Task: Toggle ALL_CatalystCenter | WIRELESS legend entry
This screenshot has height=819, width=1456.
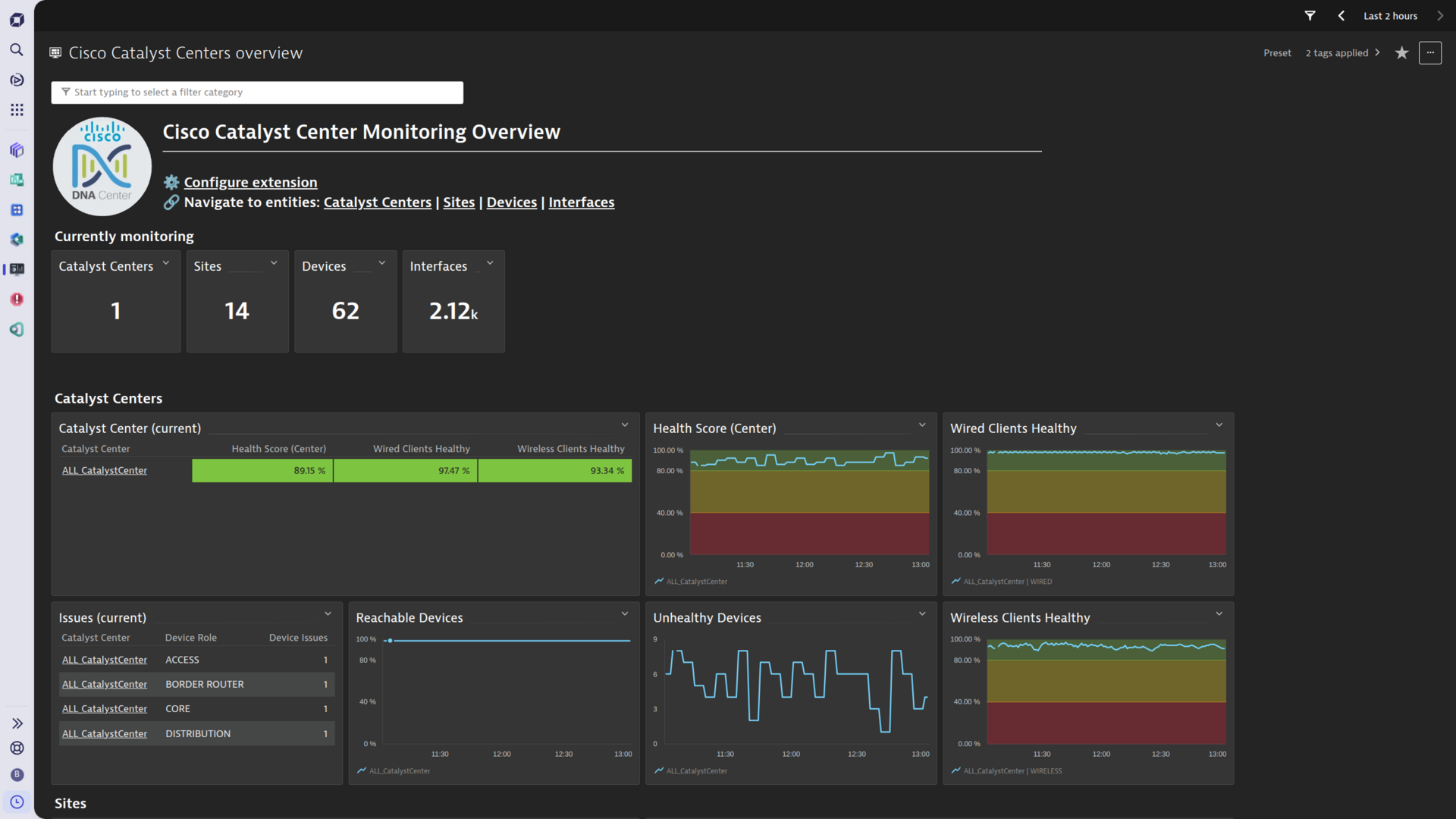Action: tap(1006, 771)
